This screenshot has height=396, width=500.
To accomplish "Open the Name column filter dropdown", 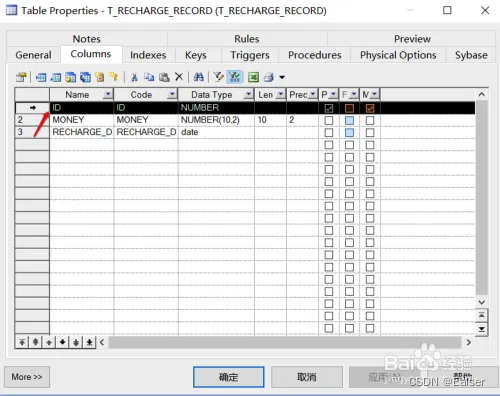I will pyautogui.click(x=108, y=94).
